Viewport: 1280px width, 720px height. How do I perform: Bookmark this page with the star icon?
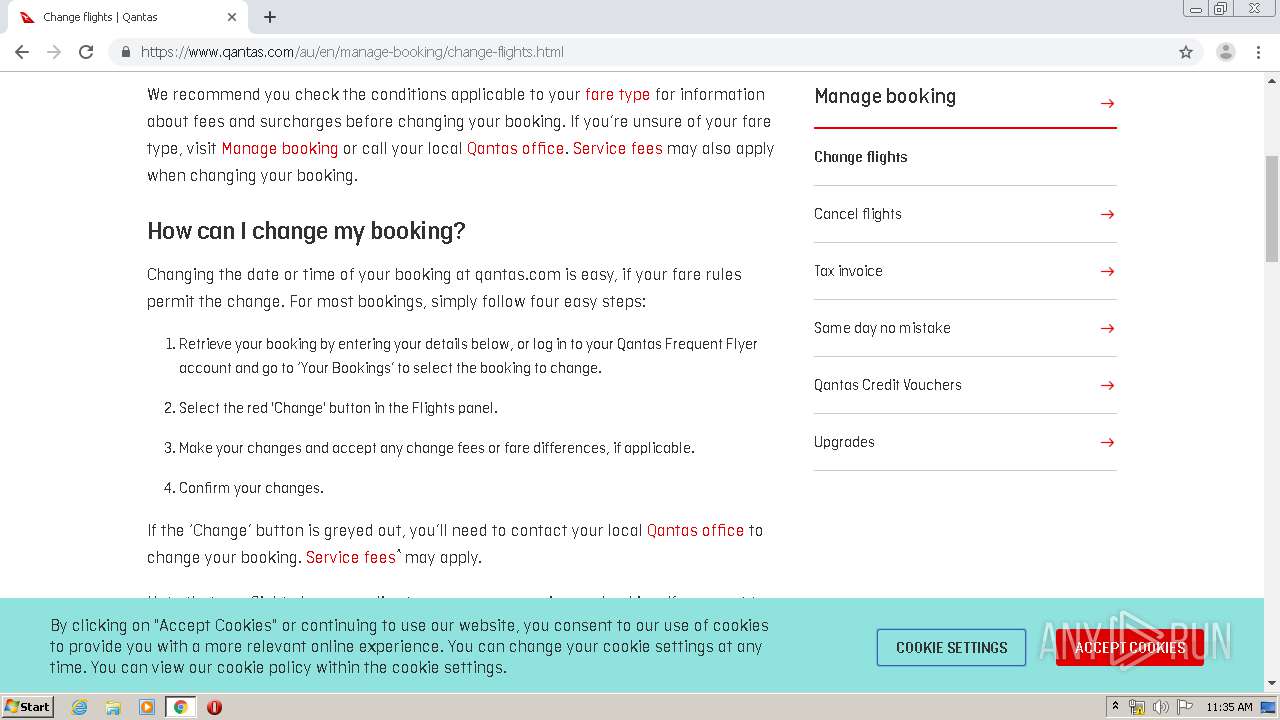[1186, 52]
